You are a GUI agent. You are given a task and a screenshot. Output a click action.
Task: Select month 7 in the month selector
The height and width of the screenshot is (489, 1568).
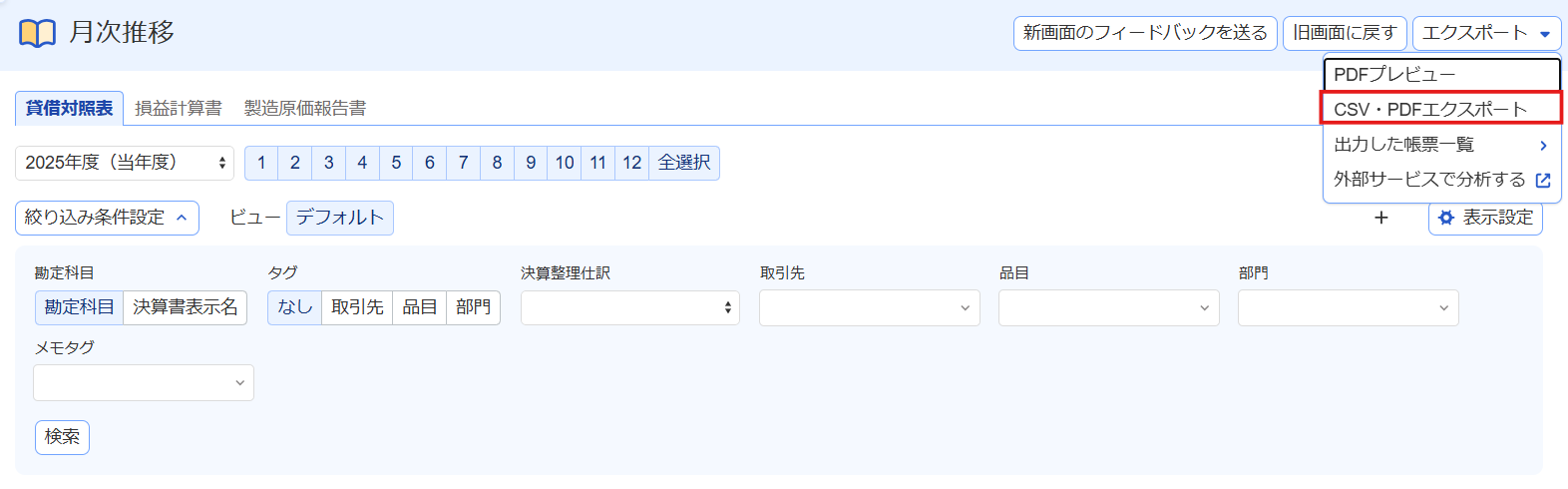(x=464, y=163)
